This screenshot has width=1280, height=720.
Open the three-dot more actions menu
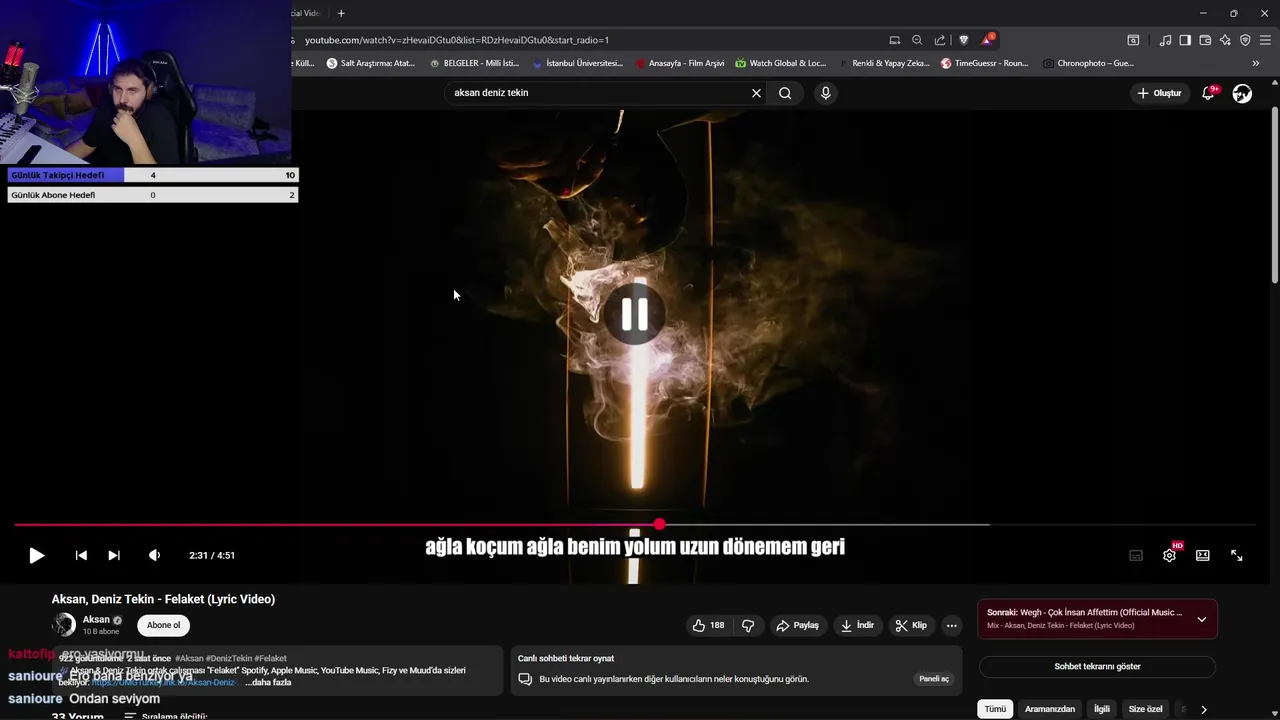pos(952,625)
